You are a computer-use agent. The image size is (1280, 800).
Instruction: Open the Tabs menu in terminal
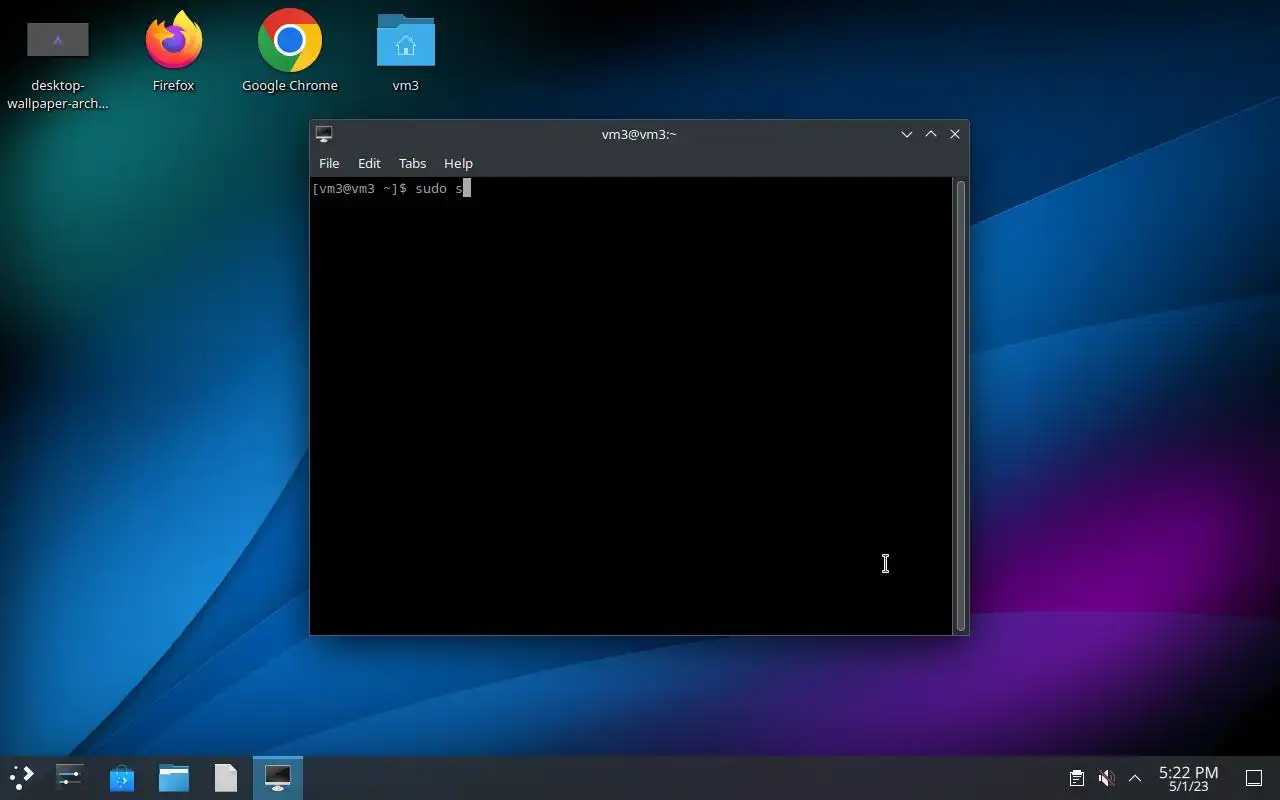pyautogui.click(x=412, y=163)
